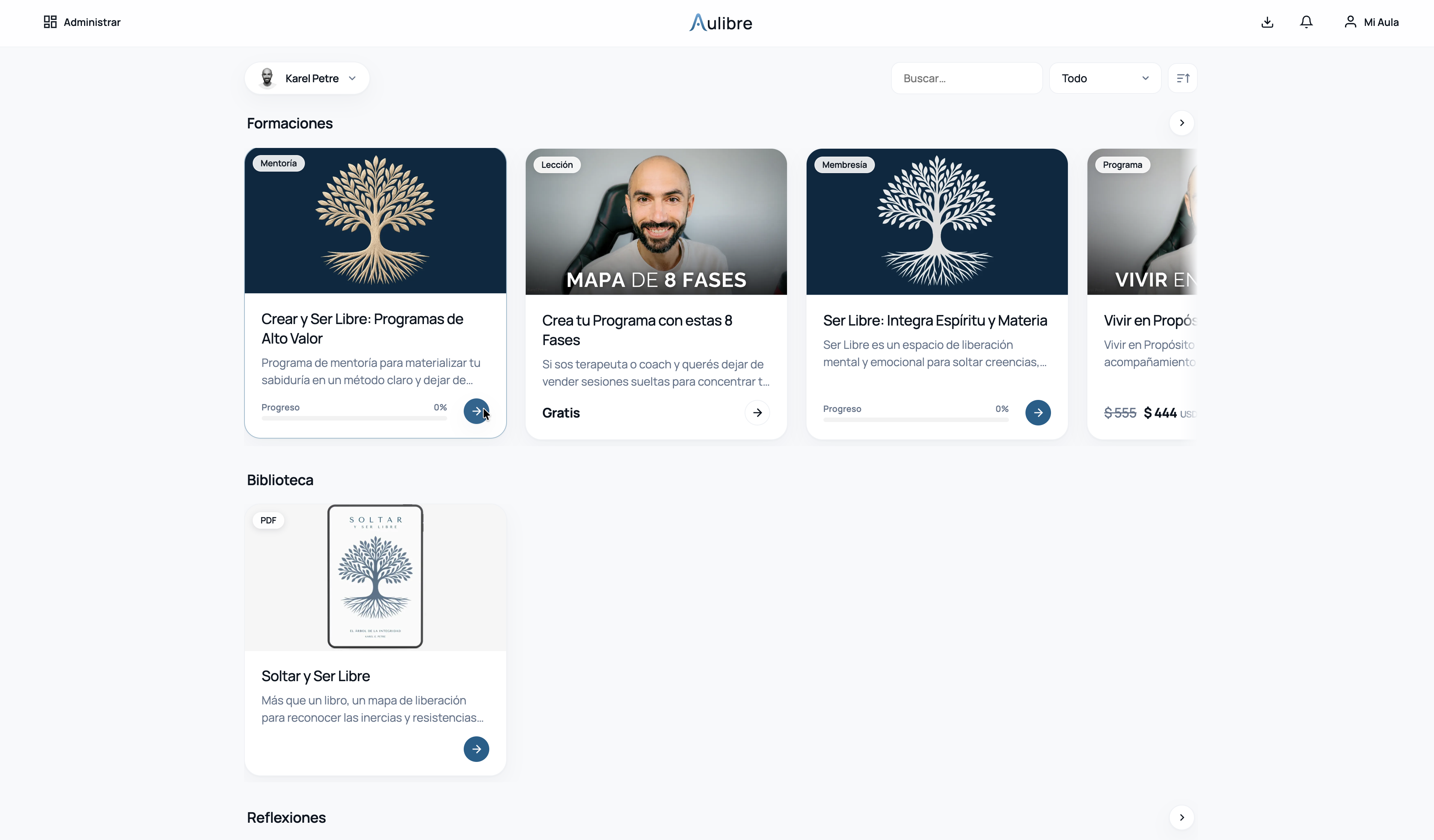
Task: Click the Formaciones section heading
Action: [290, 123]
